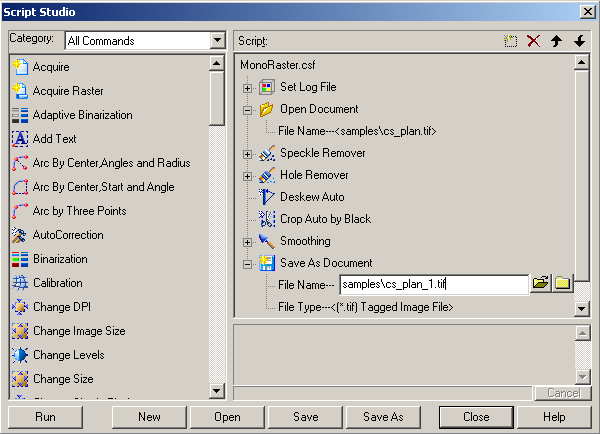Screen dimensions: 600x434
Task: Expand the Smoothing step node
Action: coord(247,241)
